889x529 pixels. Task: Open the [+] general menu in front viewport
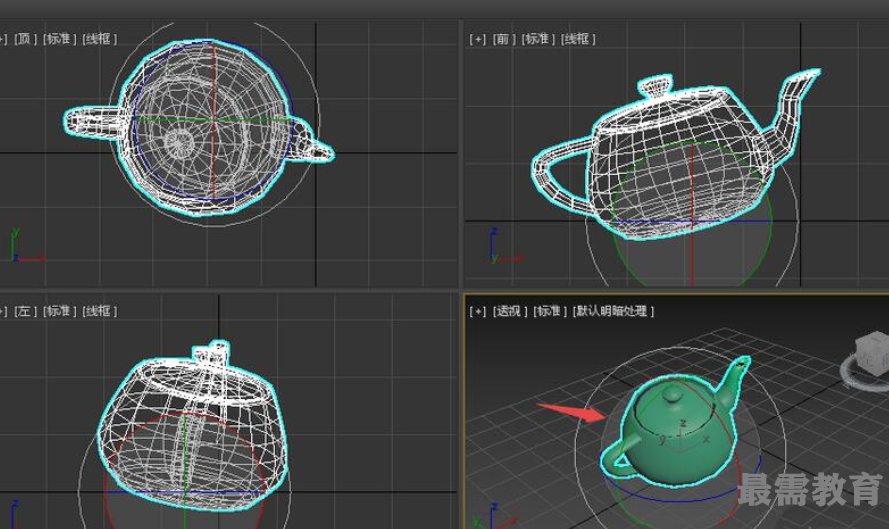[x=477, y=39]
